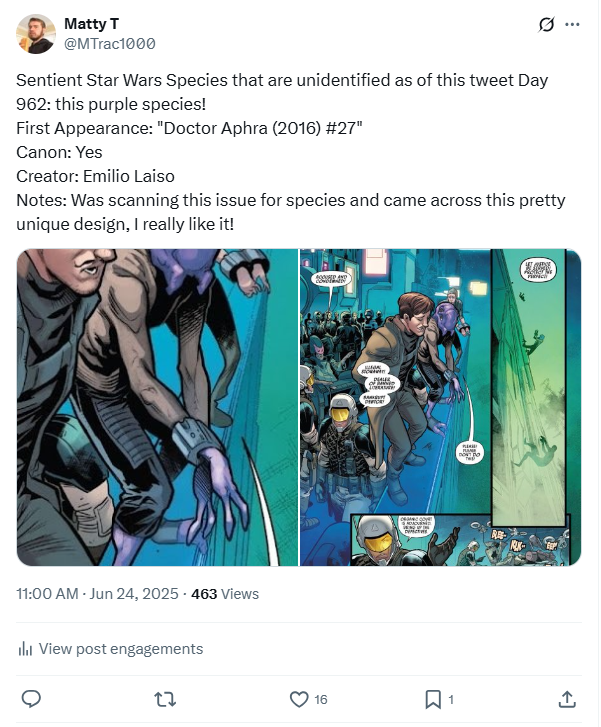Bookmark this post with the bookmark icon
This screenshot has height=727, width=601.
tap(433, 699)
